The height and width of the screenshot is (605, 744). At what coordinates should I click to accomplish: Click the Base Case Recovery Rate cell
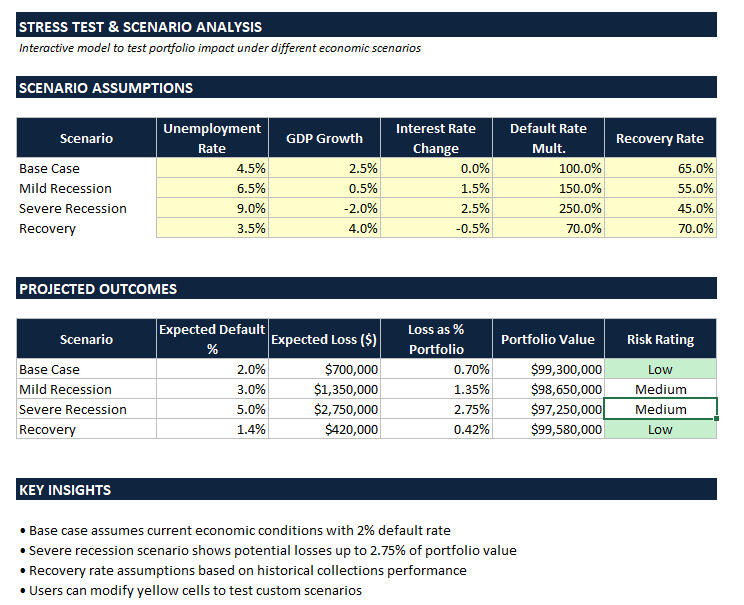click(660, 169)
